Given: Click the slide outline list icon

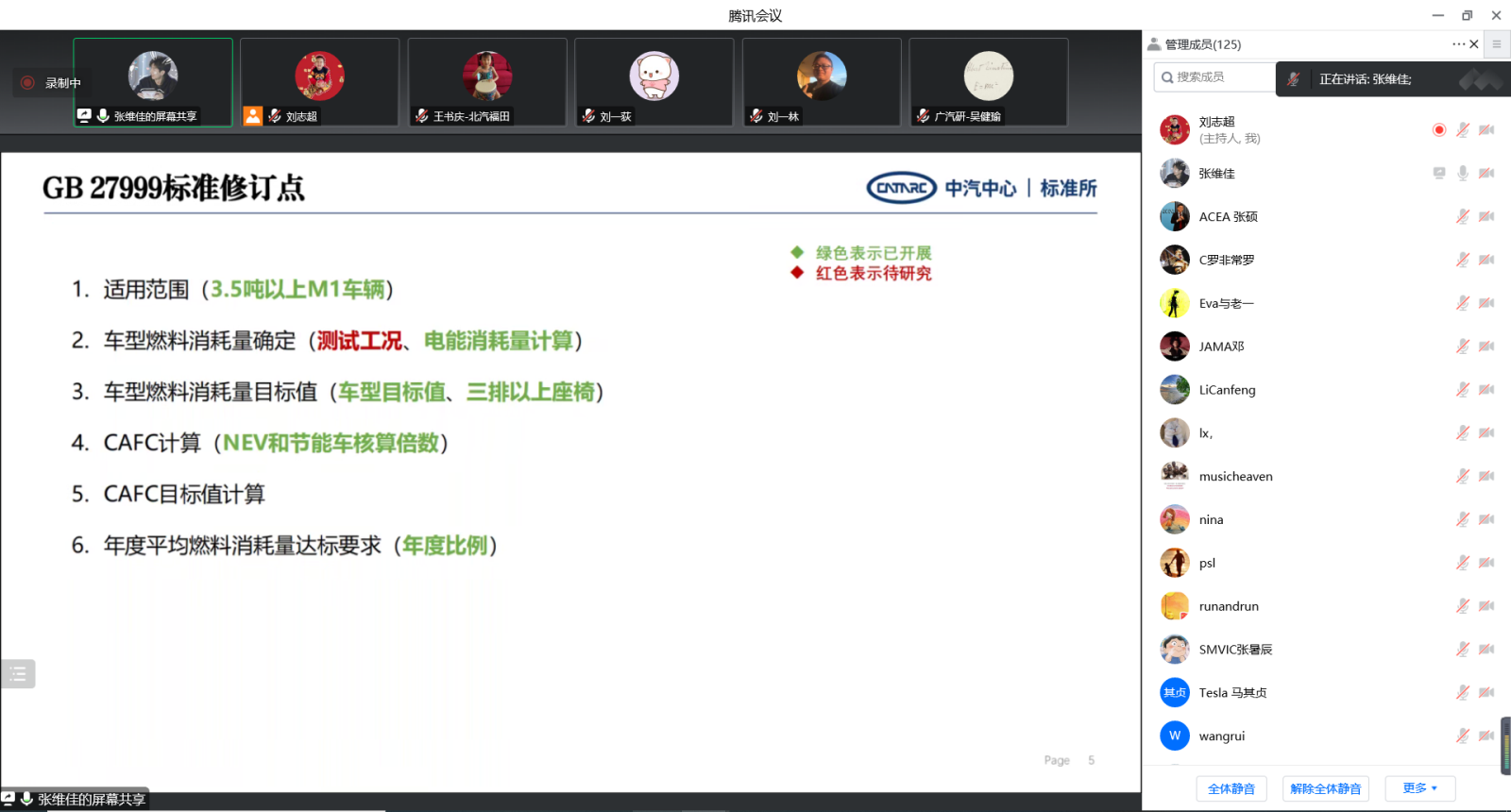Looking at the screenshot, I should [17, 673].
